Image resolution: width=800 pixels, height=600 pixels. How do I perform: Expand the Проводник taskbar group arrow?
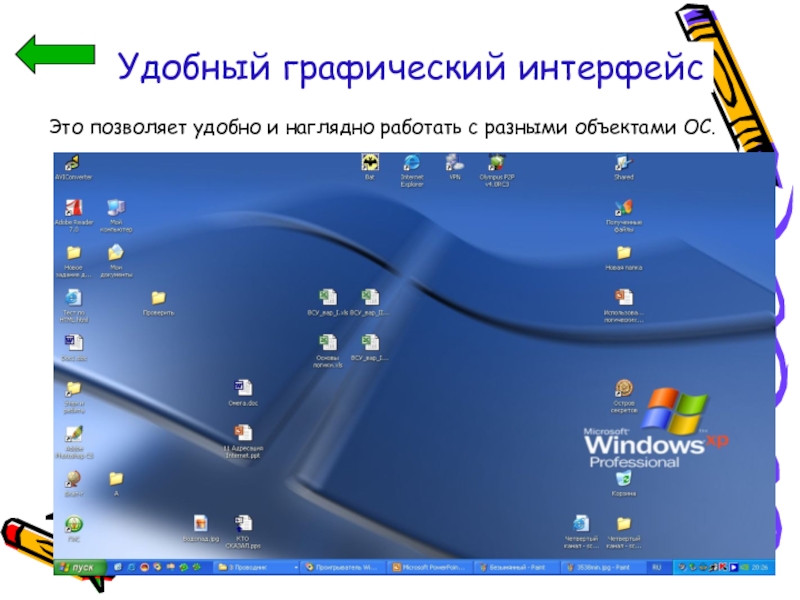(295, 567)
